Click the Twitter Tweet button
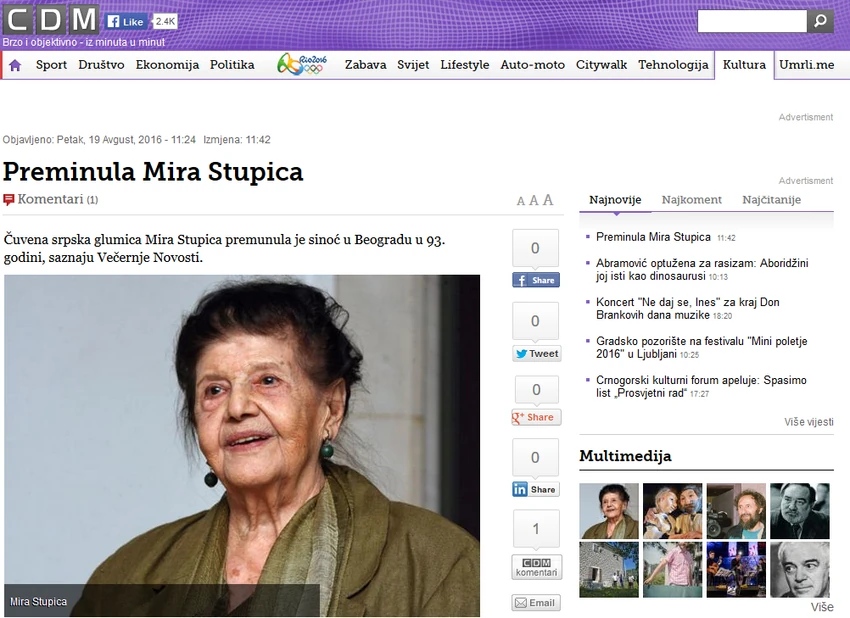 pyautogui.click(x=536, y=353)
